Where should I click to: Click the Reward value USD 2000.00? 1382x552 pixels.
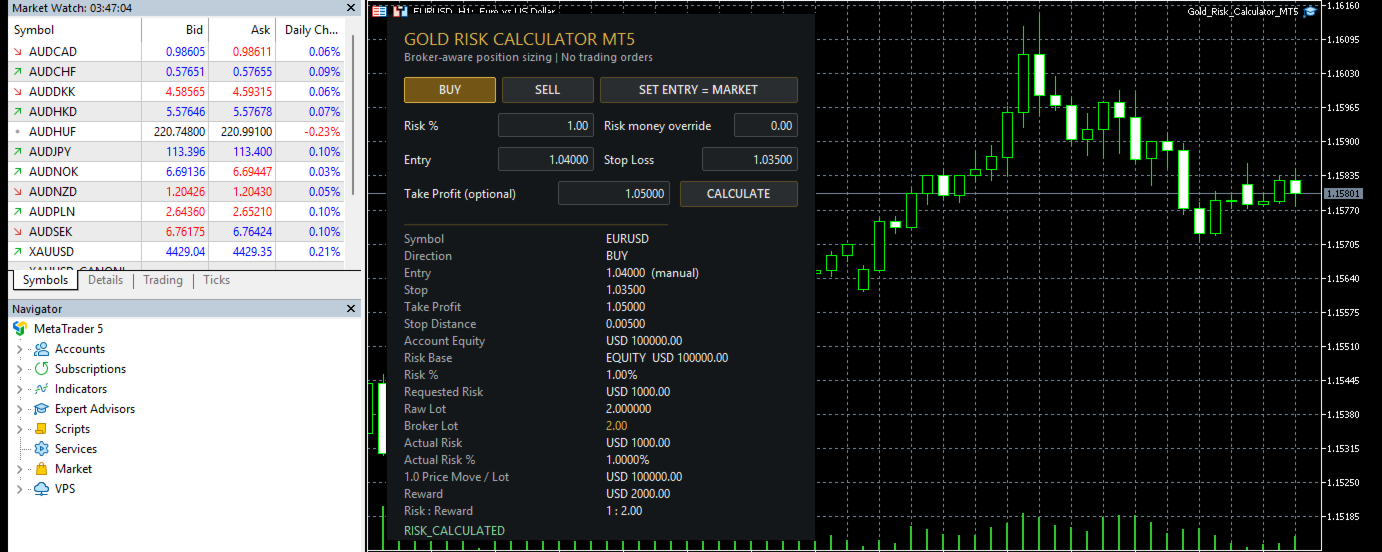[638, 494]
